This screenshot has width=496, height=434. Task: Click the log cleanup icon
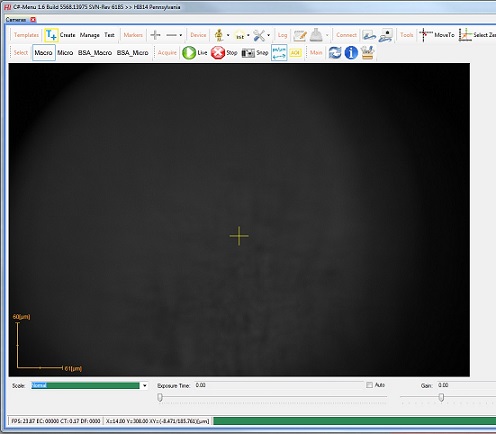click(x=316, y=35)
